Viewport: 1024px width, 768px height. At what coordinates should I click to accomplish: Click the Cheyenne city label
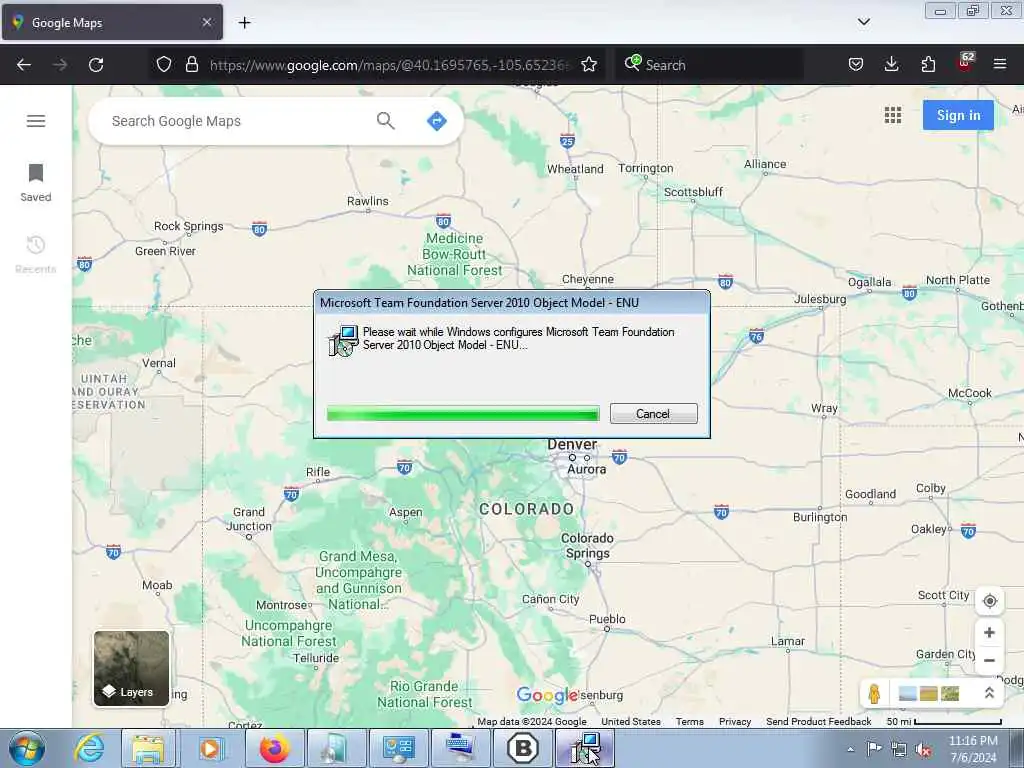[x=588, y=279]
